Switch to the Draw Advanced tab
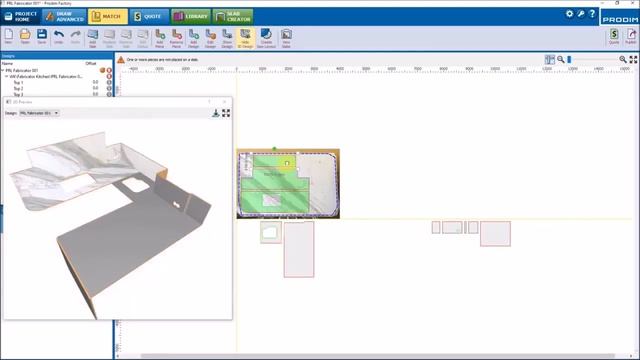The width and height of the screenshot is (640, 360). click(x=64, y=16)
